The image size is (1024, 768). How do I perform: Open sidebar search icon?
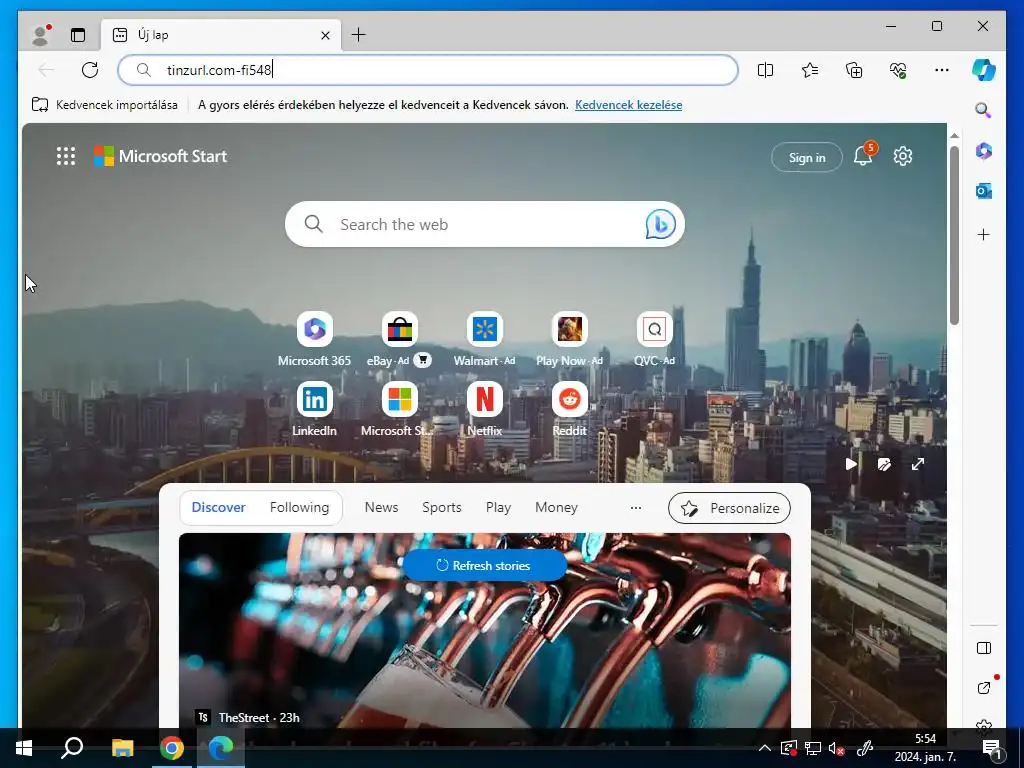click(x=984, y=110)
